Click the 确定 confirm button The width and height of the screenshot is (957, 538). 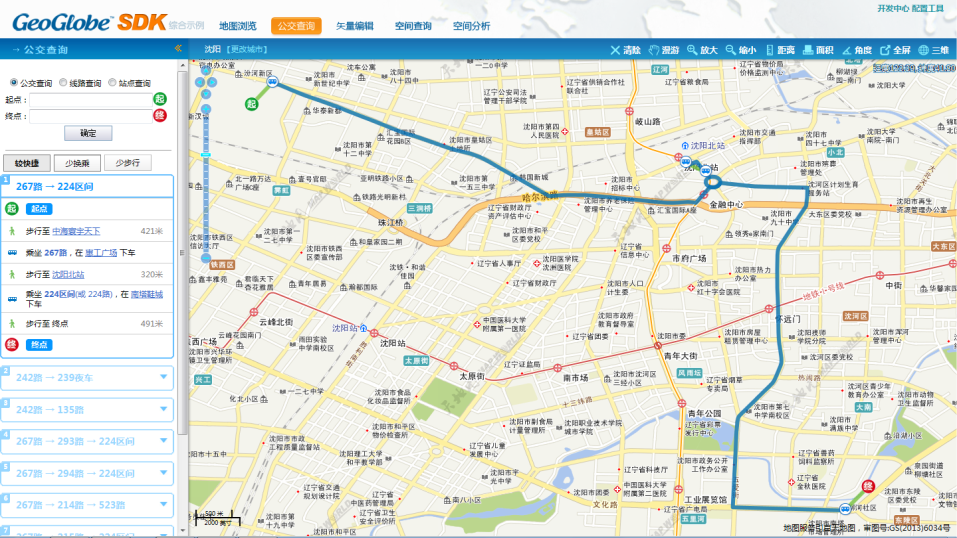[x=88, y=133]
